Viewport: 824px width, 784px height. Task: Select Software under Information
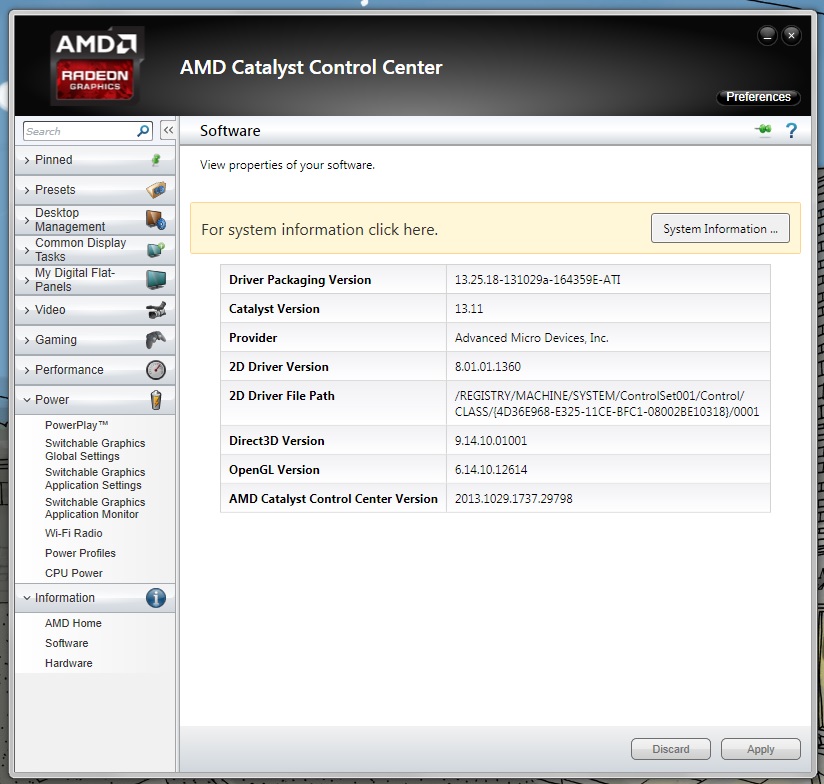67,643
